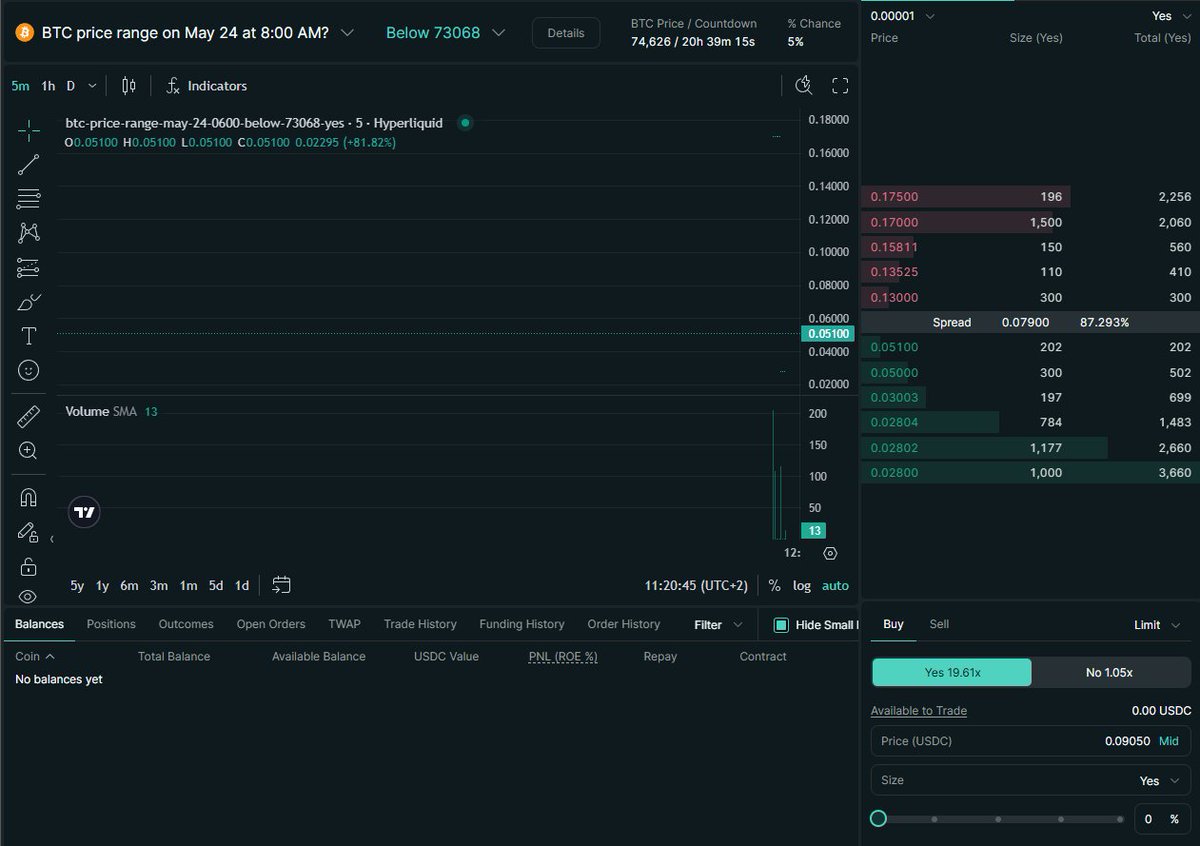Toggle percent scale on chart
The image size is (1200, 846).
pos(774,586)
